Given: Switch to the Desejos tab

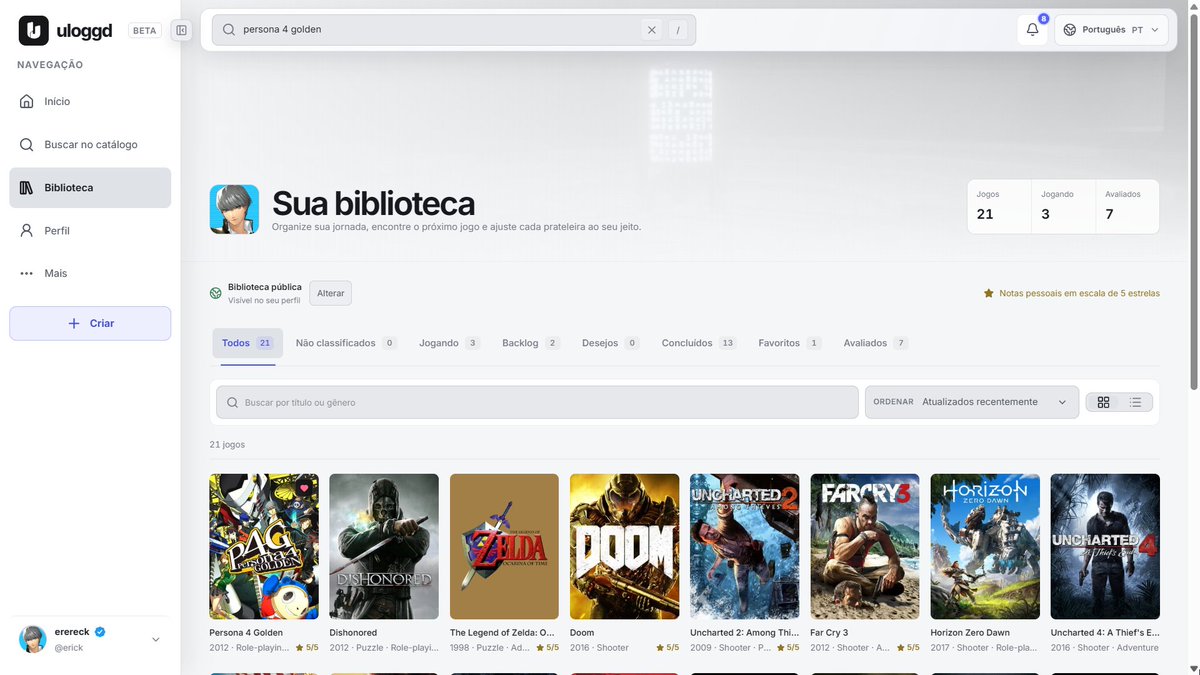Looking at the screenshot, I should click(x=610, y=343).
